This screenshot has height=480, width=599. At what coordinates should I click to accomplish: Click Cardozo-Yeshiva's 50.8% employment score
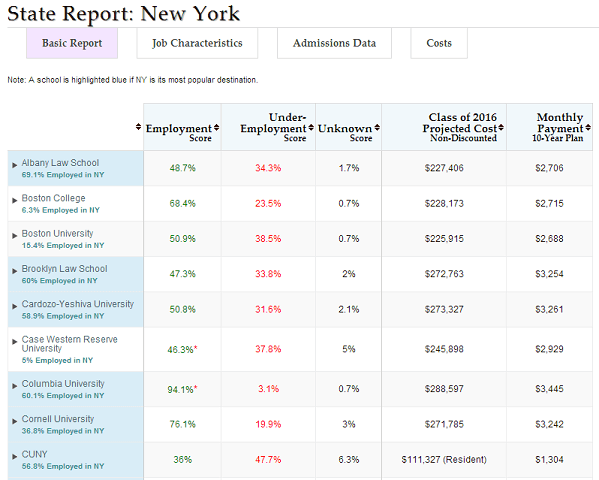tap(183, 309)
